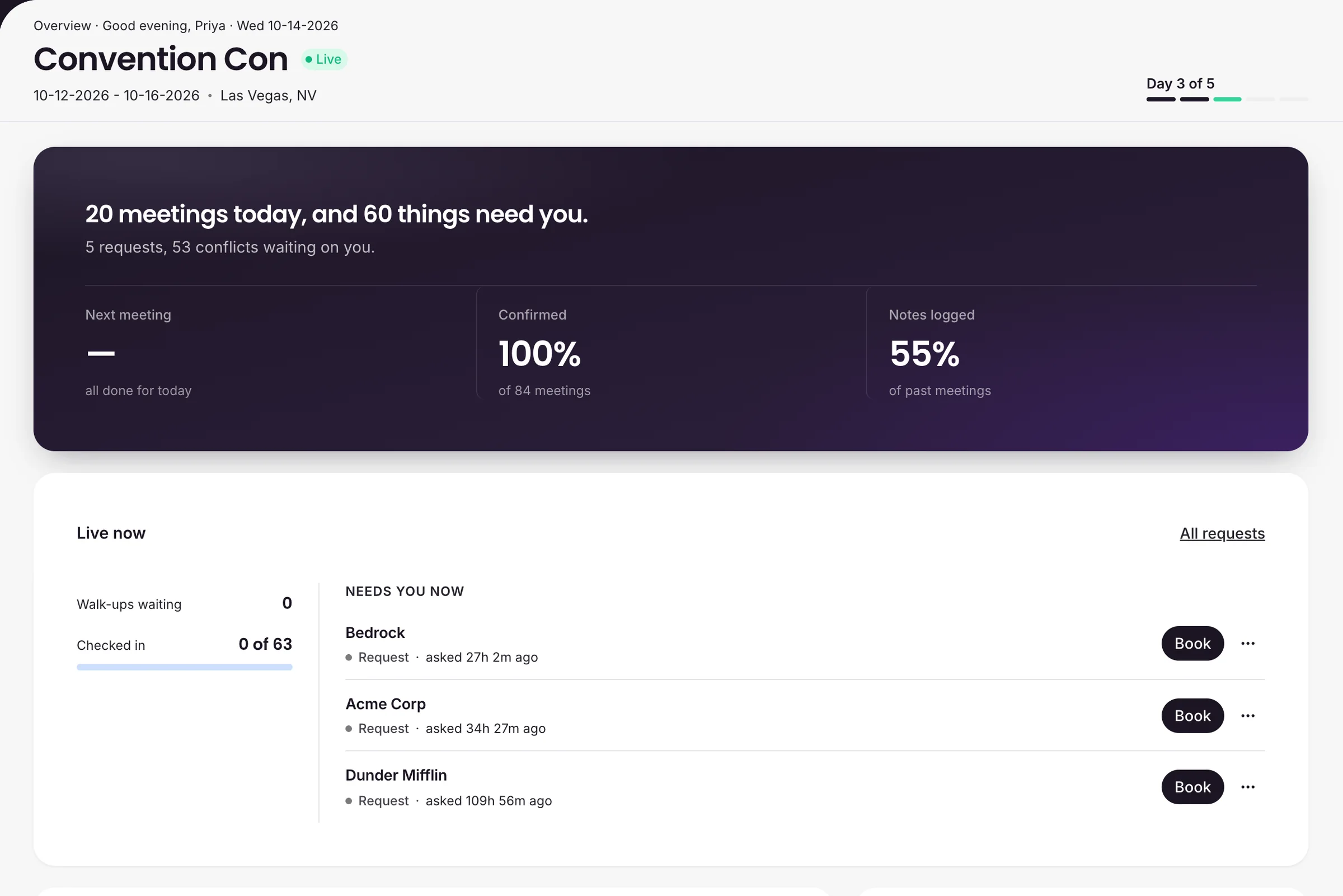Click the Live now section heading
Viewport: 1343px width, 896px height.
tap(111, 533)
